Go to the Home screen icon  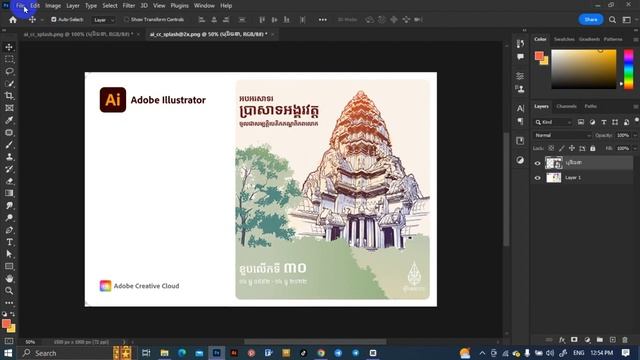[x=13, y=20]
